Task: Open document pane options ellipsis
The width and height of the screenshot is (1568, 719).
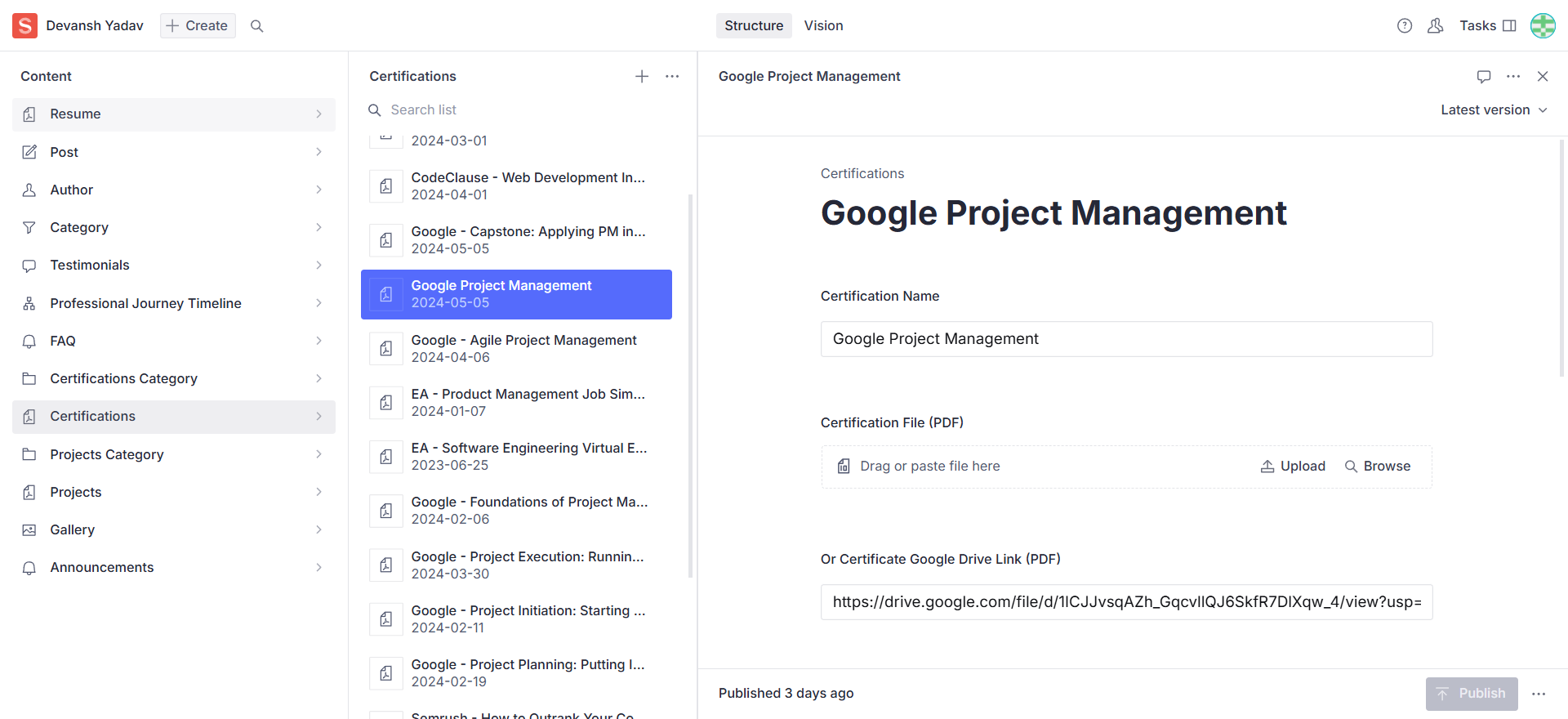Action: tap(1513, 76)
